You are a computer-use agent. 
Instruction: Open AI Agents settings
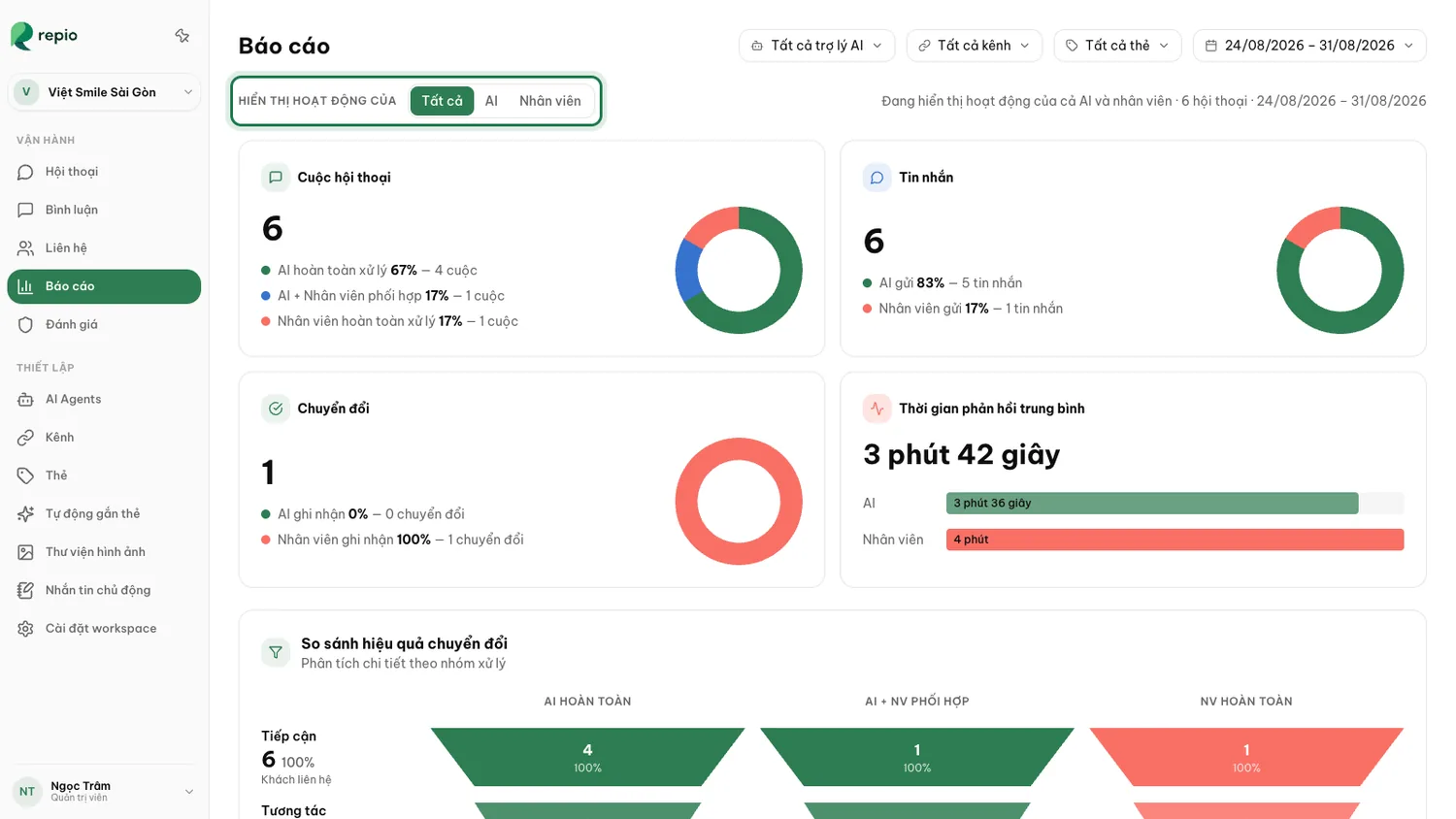pyautogui.click(x=104, y=399)
